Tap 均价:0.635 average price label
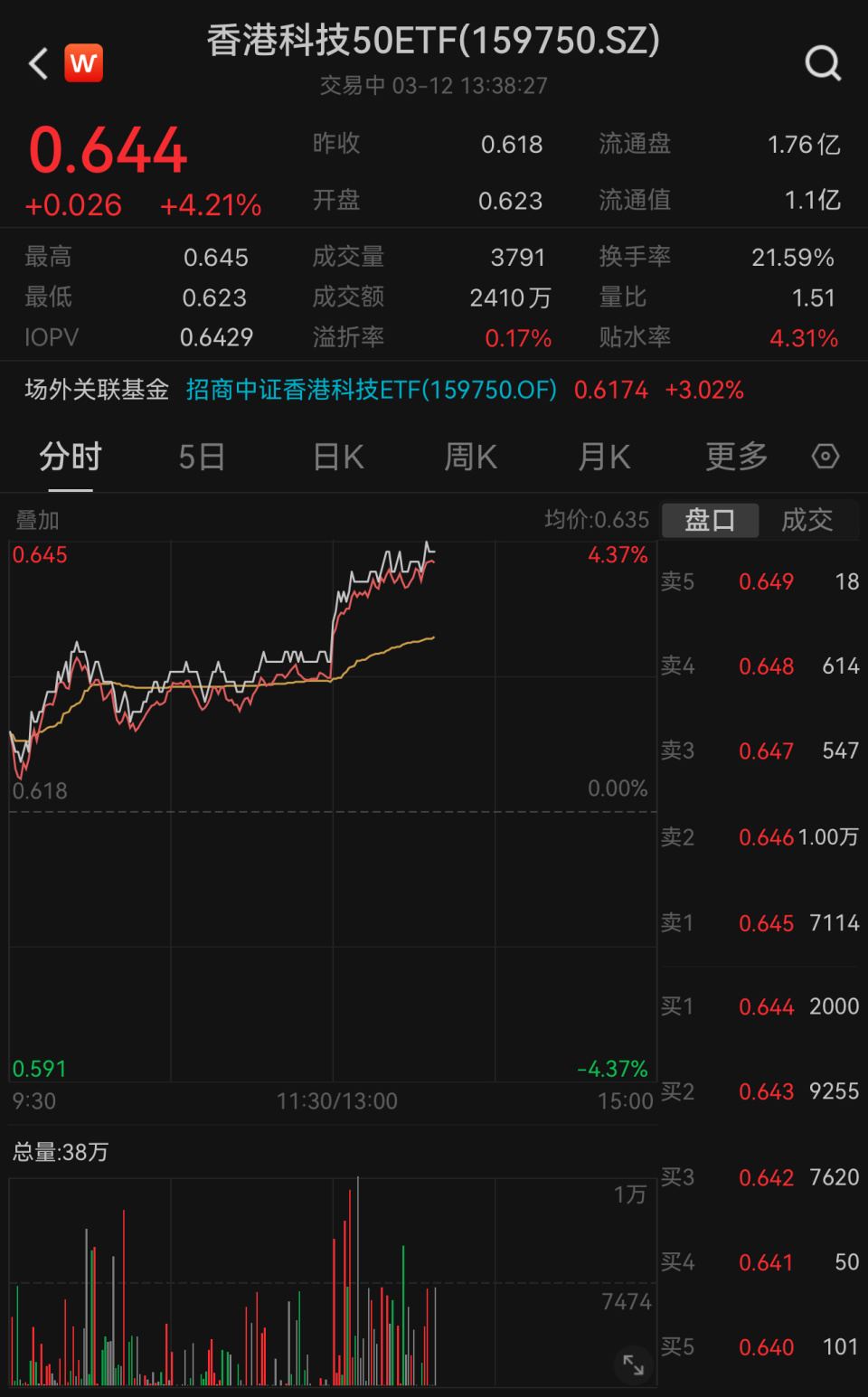 597,520
